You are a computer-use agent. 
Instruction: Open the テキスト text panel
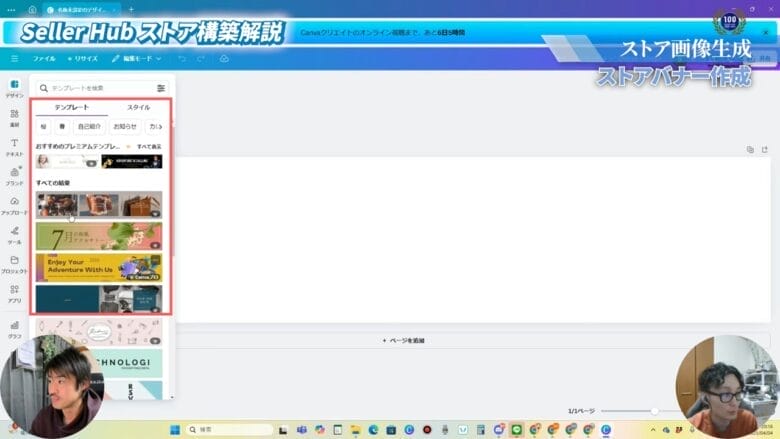[14, 147]
